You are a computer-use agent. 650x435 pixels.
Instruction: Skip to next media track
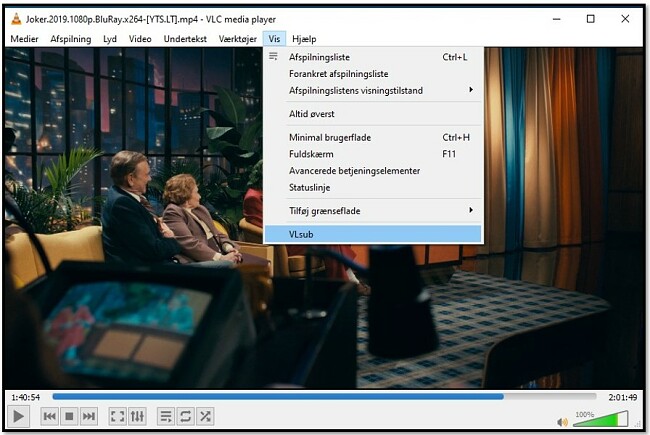click(89, 416)
